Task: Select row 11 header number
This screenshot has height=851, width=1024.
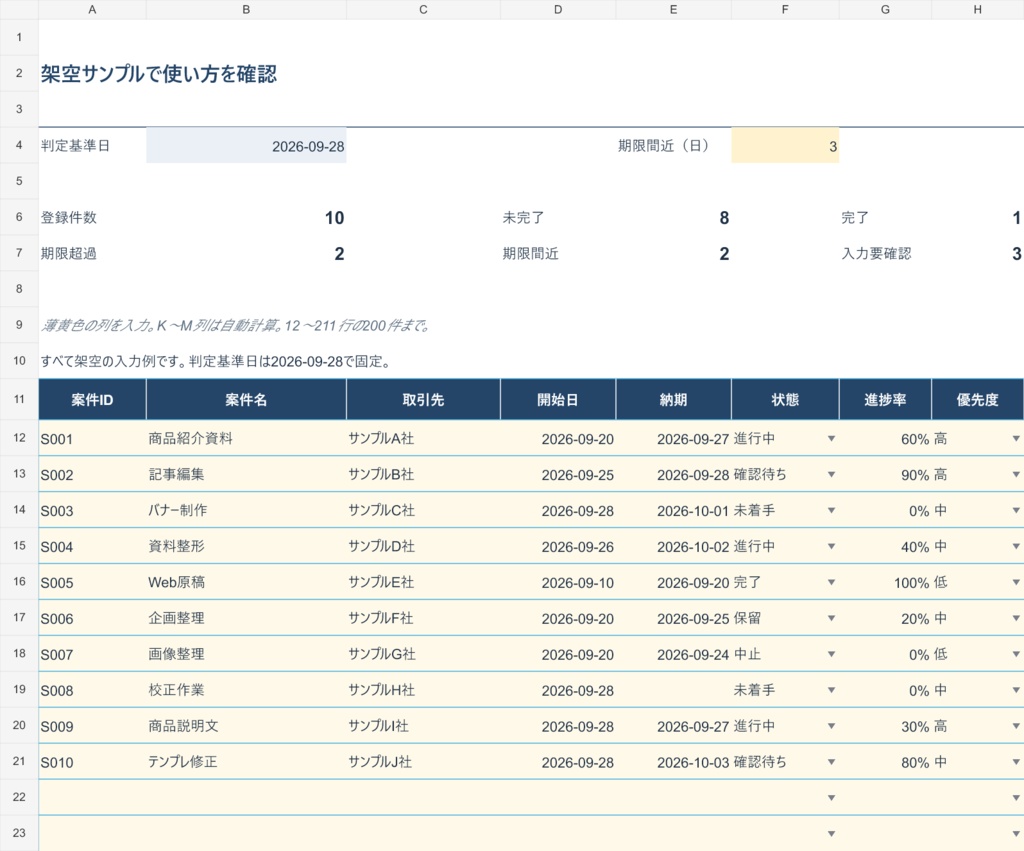Action: tap(19, 399)
